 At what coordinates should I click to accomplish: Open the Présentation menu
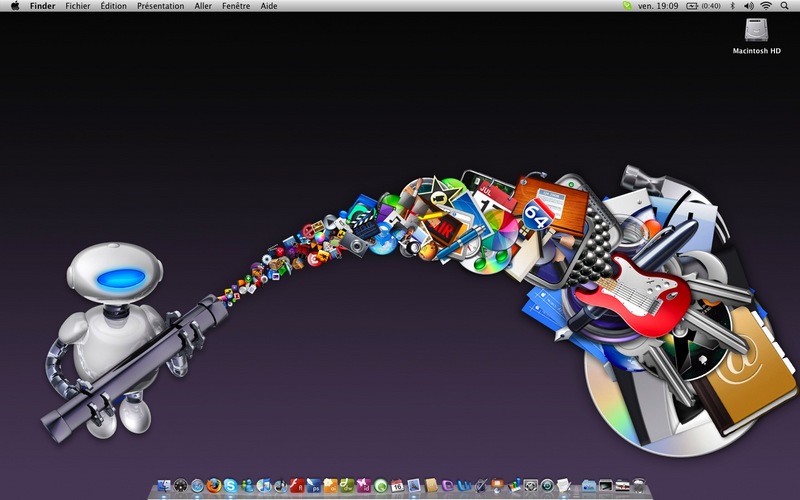(160, 6)
